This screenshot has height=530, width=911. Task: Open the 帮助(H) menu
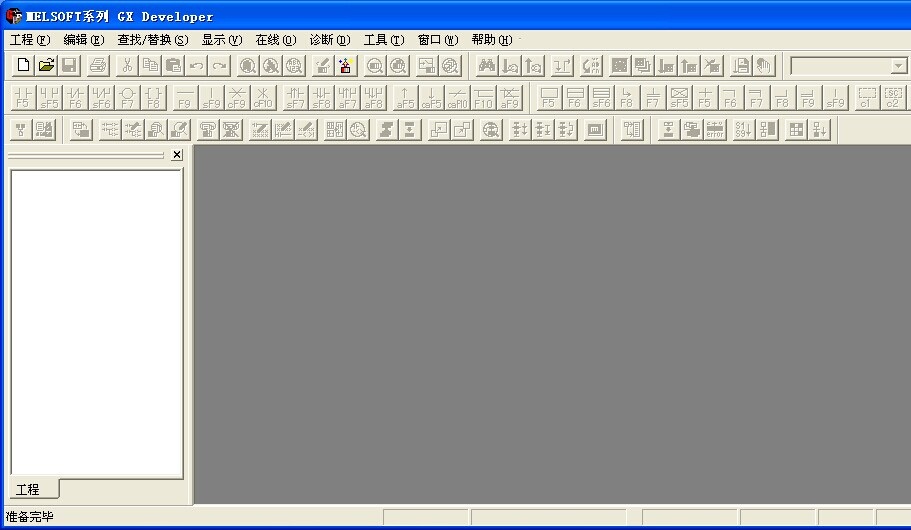[x=492, y=40]
